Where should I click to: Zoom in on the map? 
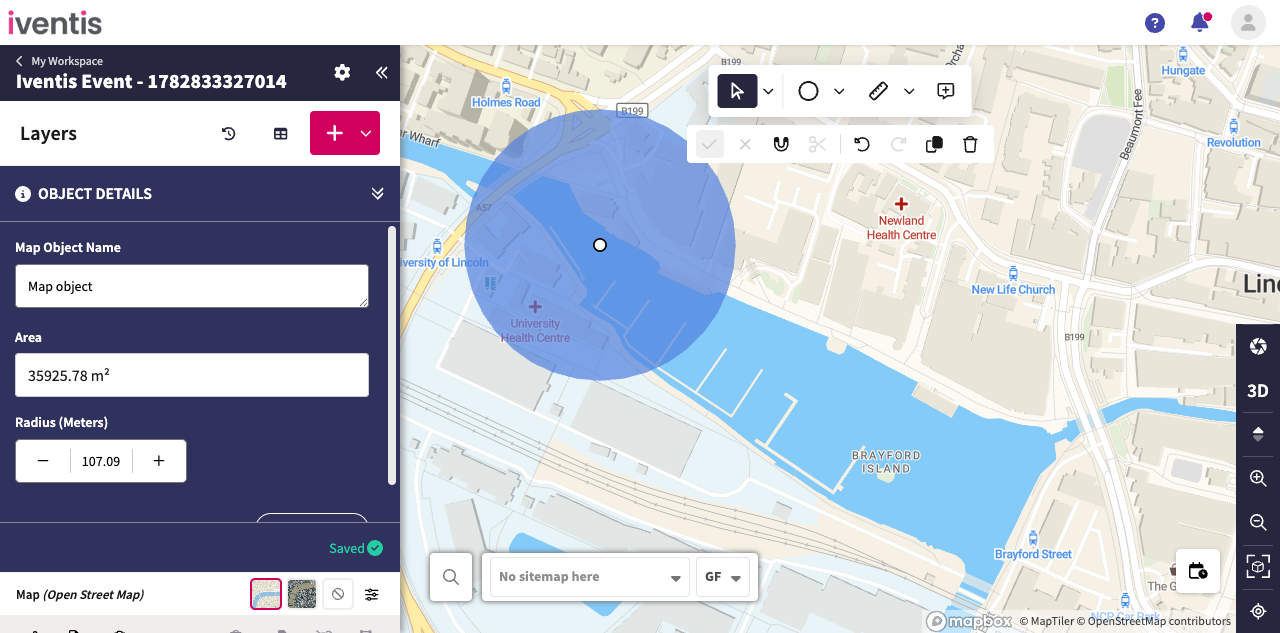coord(1258,478)
